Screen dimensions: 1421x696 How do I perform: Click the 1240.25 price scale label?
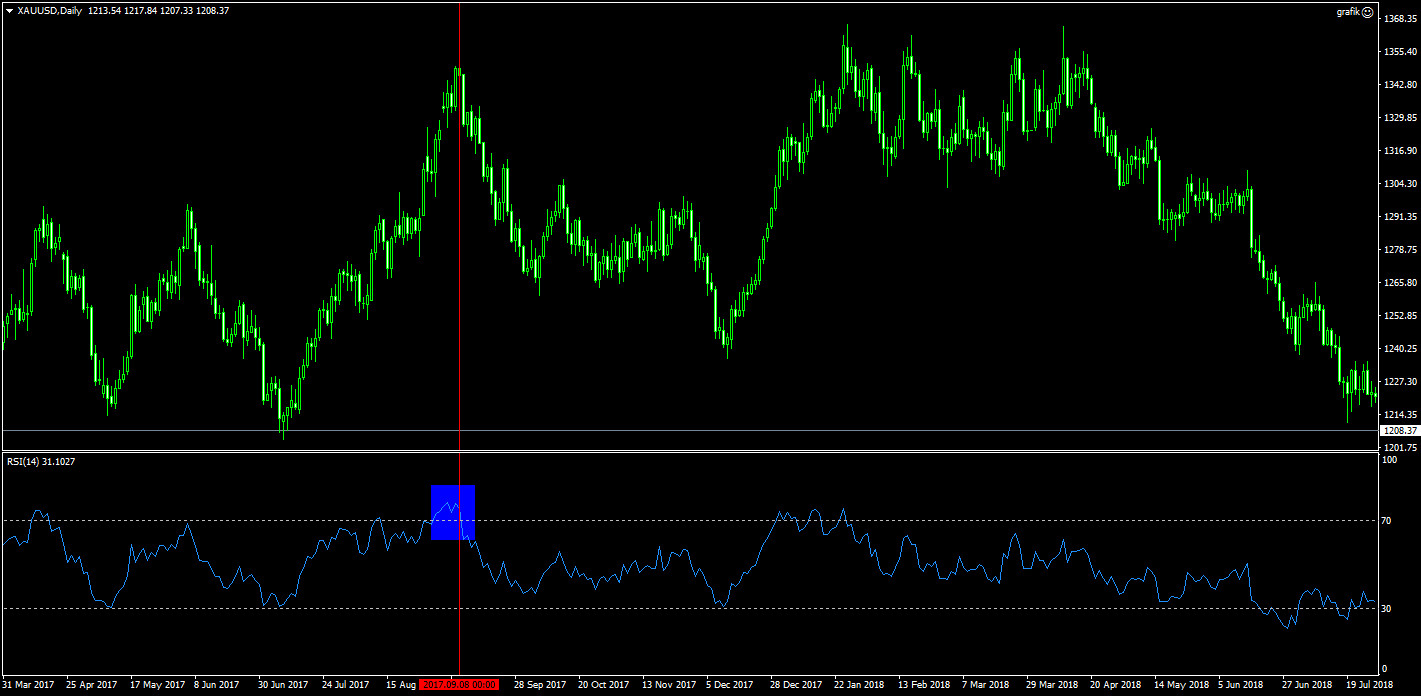[1400, 349]
